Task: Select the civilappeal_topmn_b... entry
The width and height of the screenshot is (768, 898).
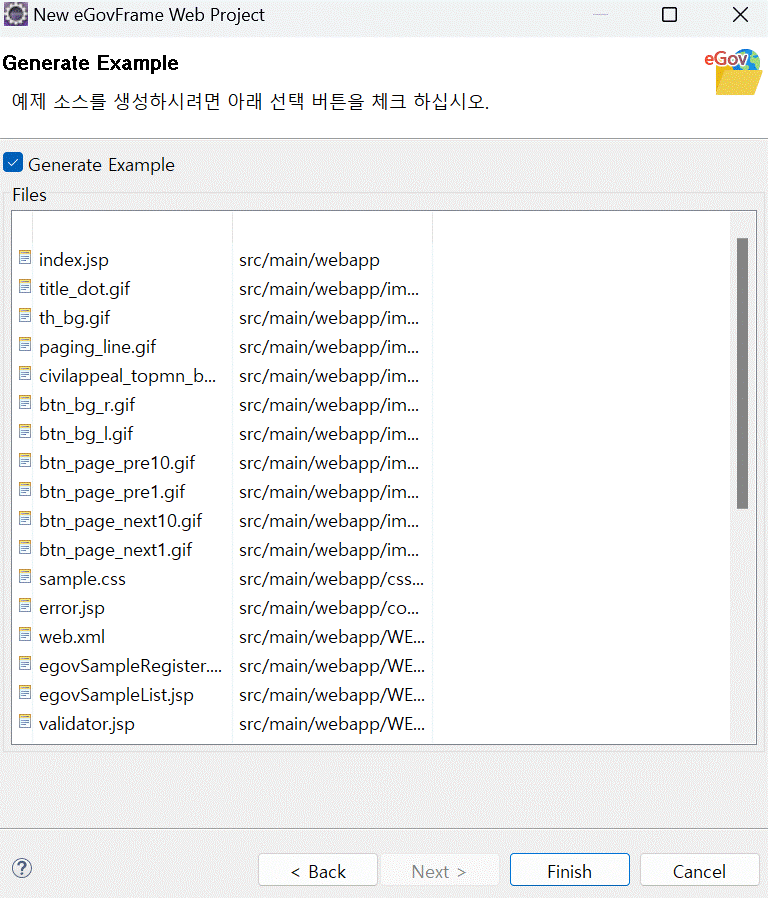Action: click(127, 376)
